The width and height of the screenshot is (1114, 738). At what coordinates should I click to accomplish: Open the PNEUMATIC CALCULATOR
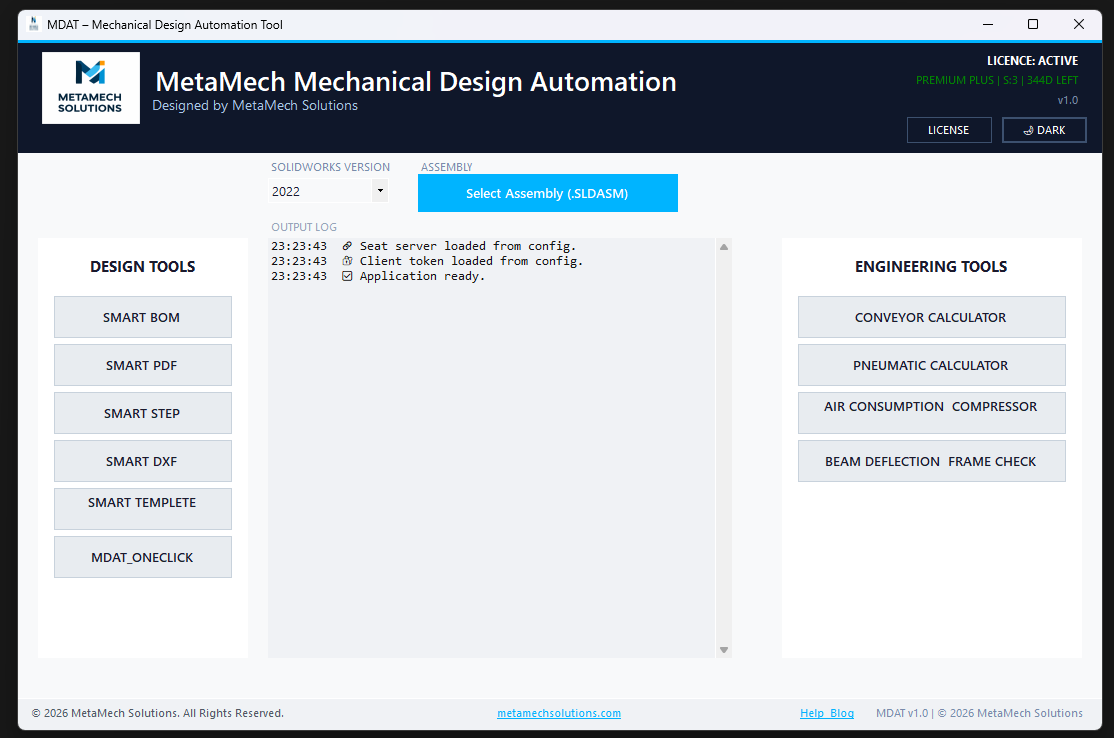pyautogui.click(x=931, y=365)
